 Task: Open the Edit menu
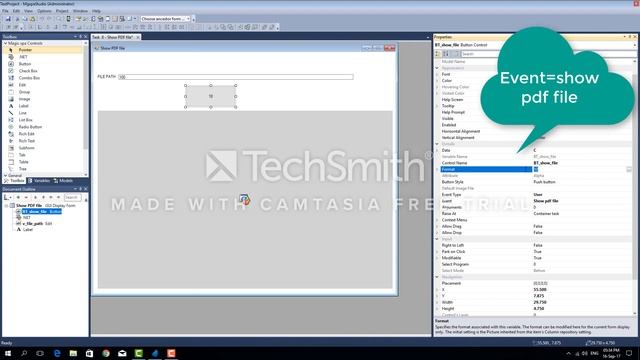tap(16, 11)
